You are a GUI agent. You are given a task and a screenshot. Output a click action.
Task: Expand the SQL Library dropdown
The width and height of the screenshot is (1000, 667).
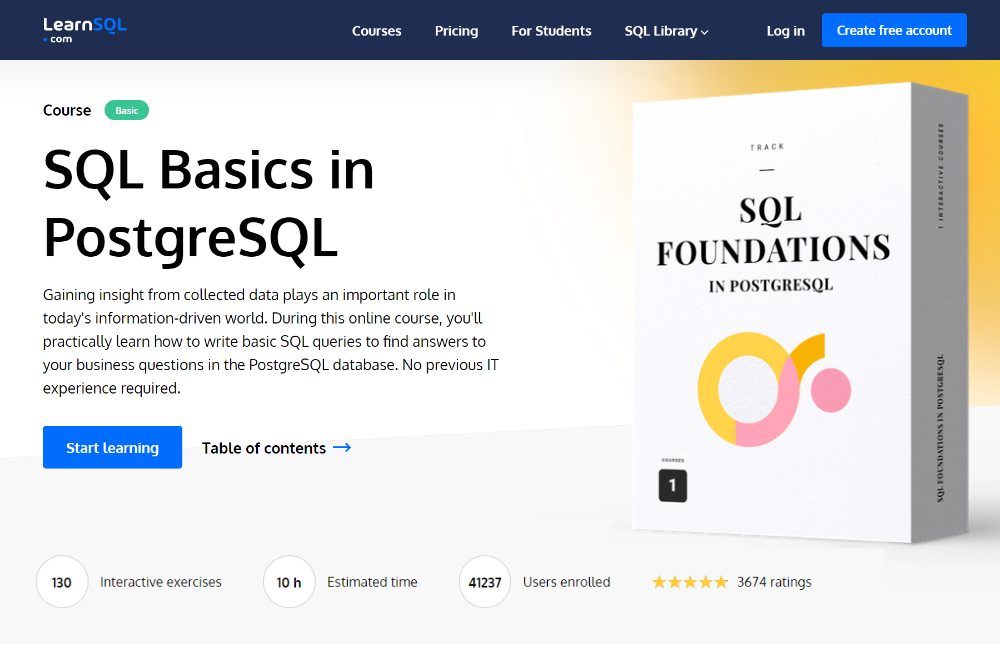tap(666, 31)
